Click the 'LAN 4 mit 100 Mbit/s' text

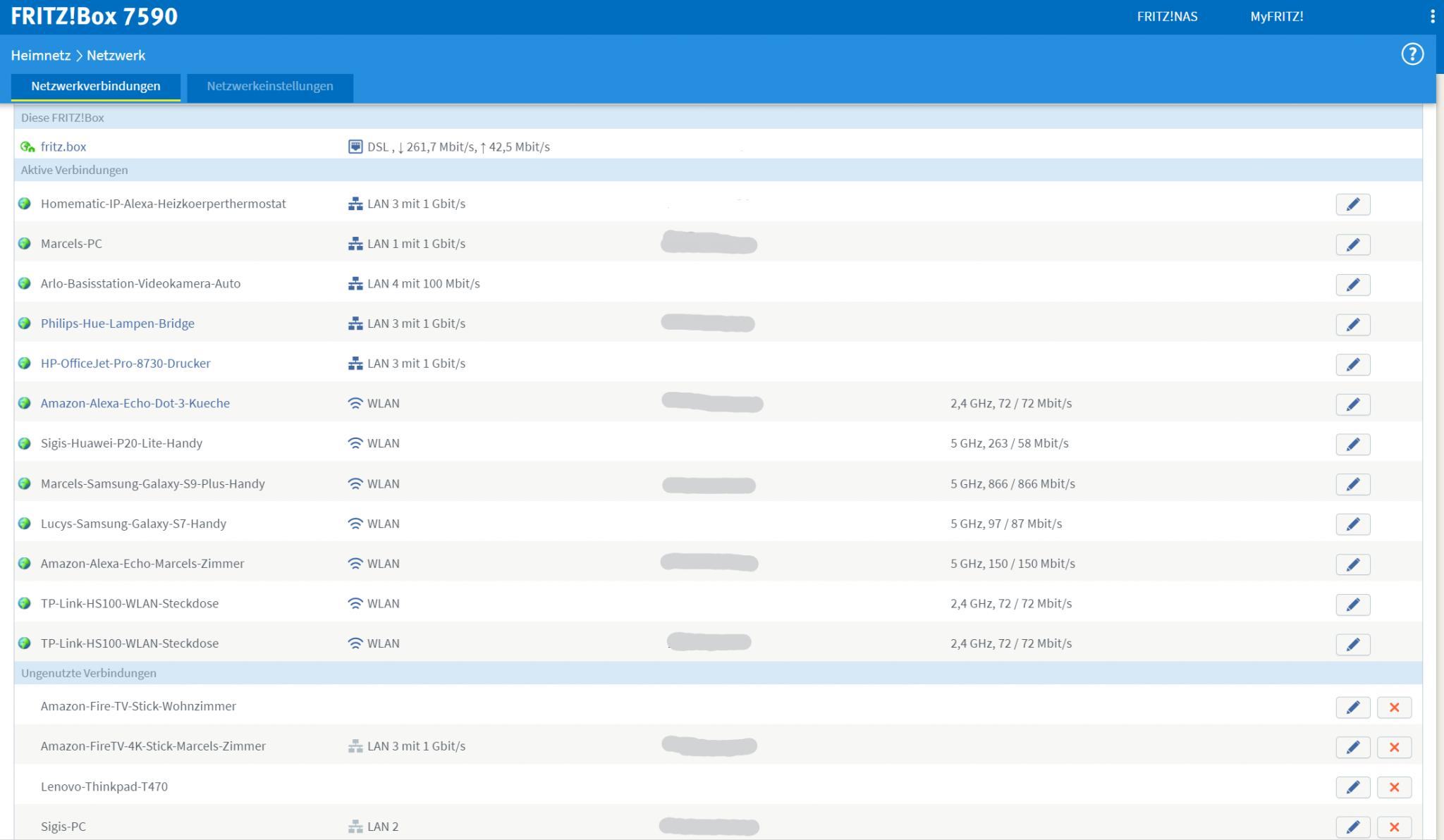point(424,283)
